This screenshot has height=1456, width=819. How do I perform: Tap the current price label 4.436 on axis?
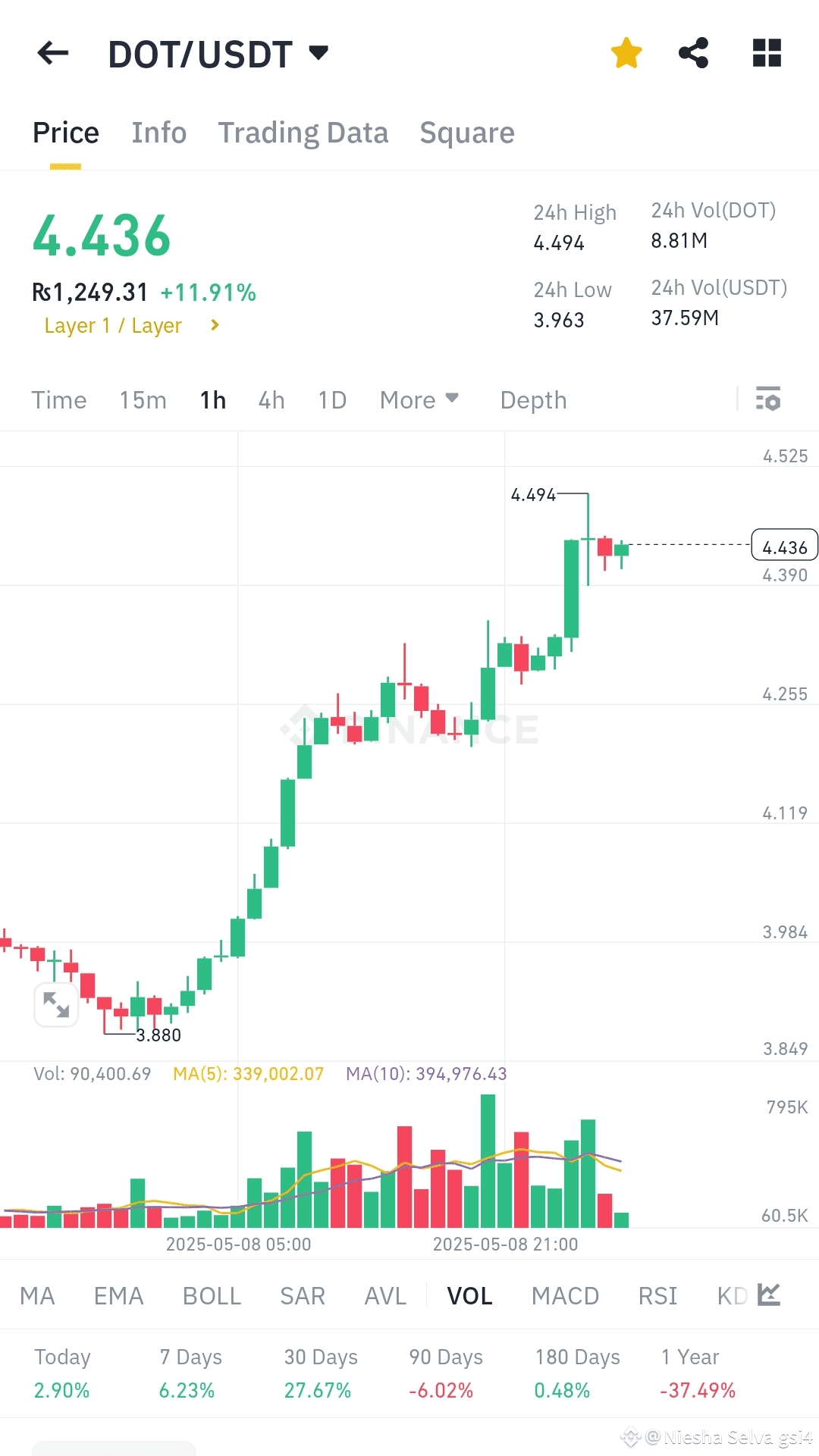point(784,546)
